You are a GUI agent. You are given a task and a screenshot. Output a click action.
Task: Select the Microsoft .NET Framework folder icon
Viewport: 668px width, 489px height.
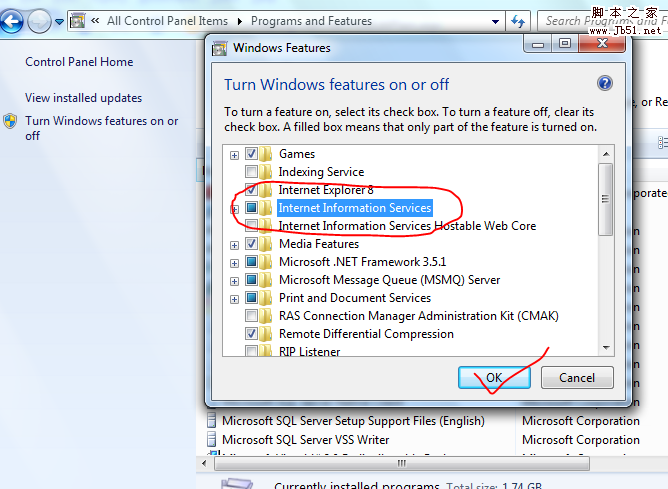click(x=265, y=262)
